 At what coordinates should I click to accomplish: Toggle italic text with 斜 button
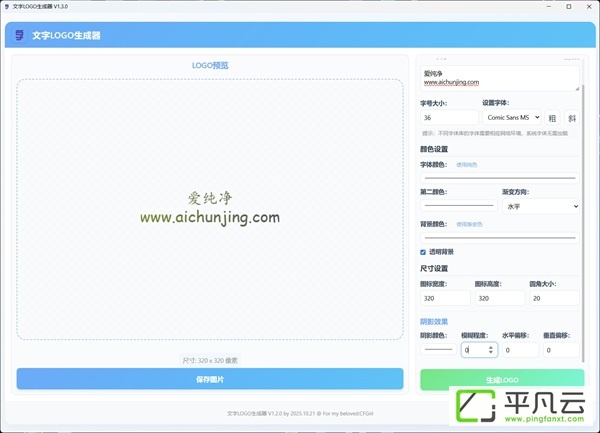pyautogui.click(x=572, y=118)
